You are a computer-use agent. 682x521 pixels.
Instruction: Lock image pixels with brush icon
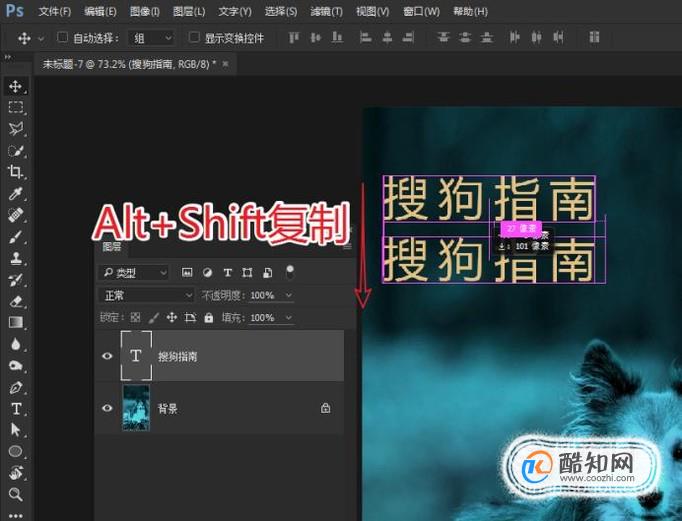tap(154, 317)
